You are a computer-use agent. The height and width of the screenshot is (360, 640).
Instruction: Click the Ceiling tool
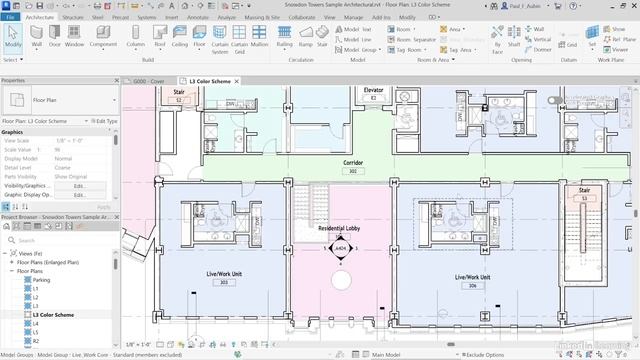click(180, 36)
